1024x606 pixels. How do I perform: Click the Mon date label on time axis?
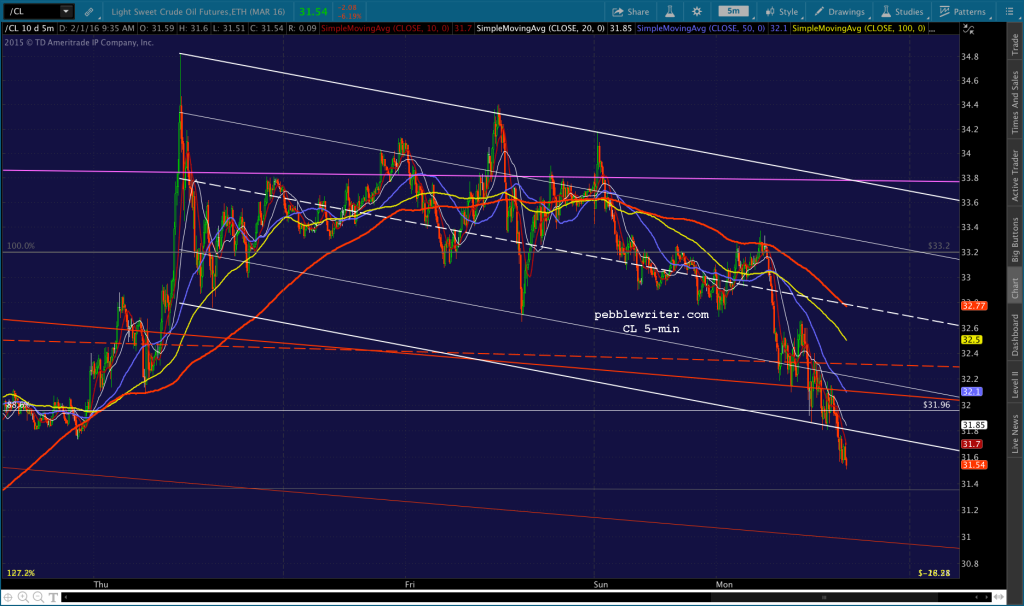pos(724,584)
